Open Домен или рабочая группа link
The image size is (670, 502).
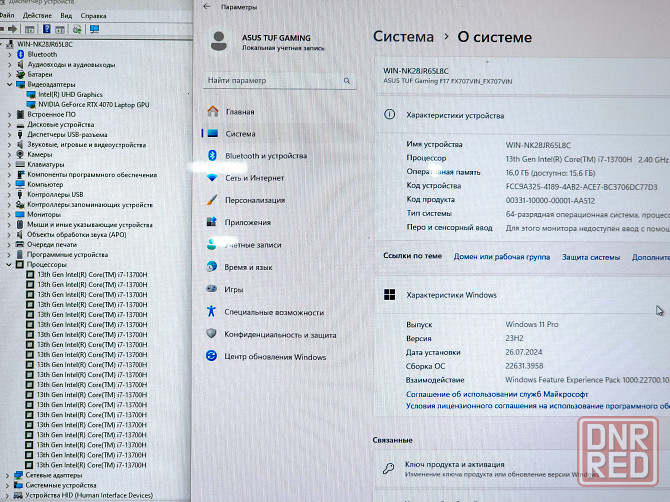click(502, 257)
